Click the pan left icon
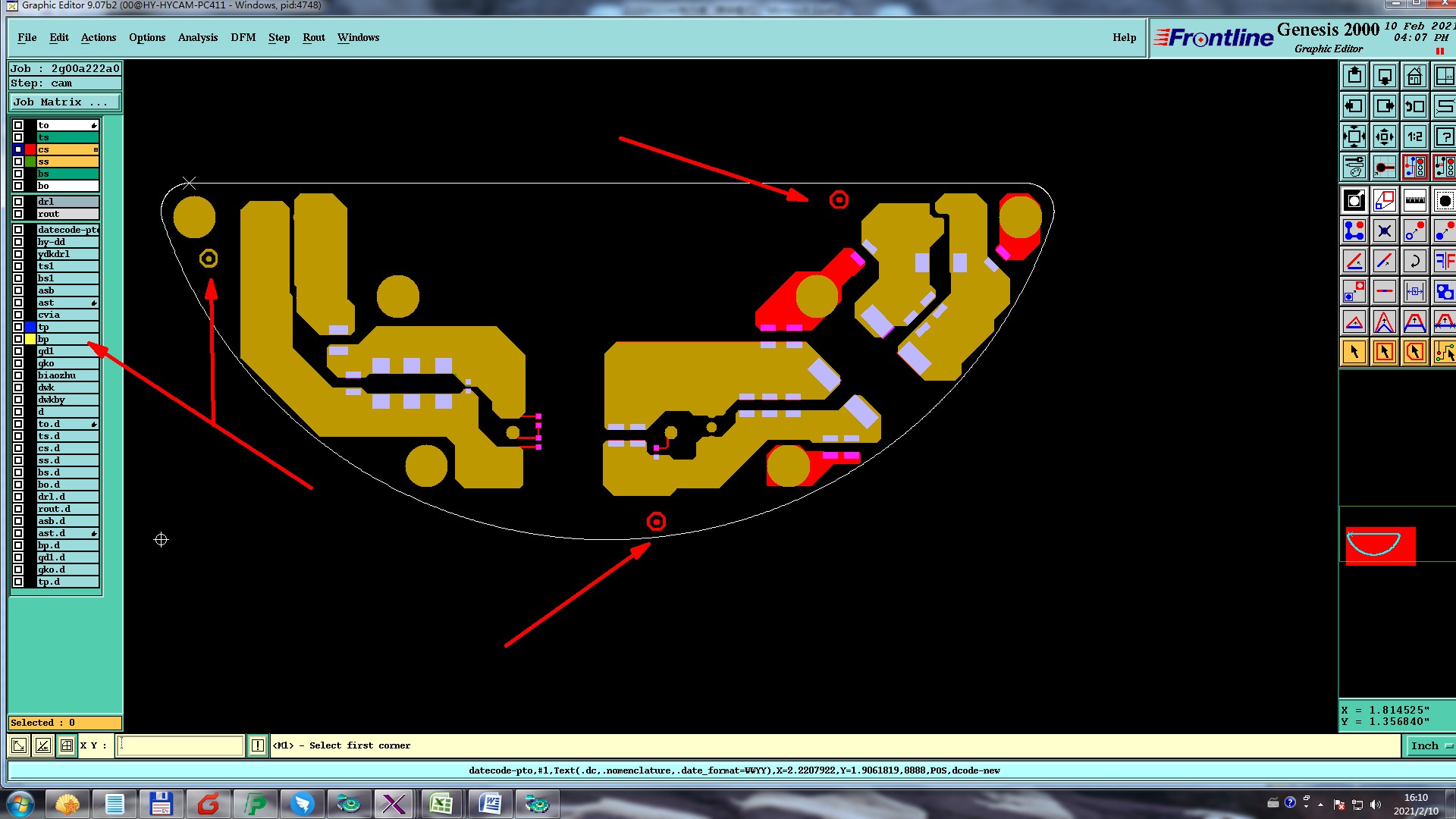 [x=1354, y=106]
